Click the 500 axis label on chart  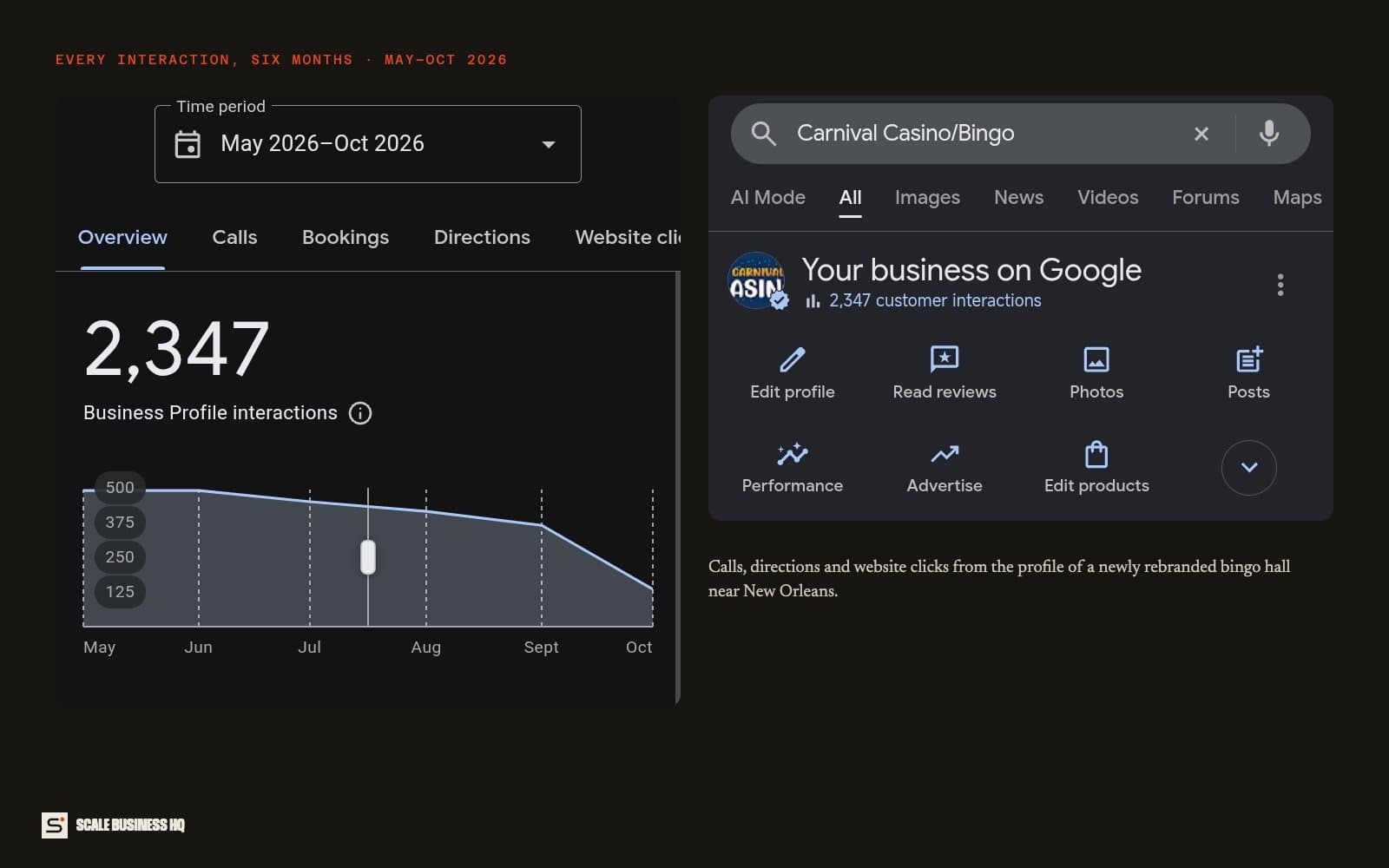pyautogui.click(x=120, y=488)
